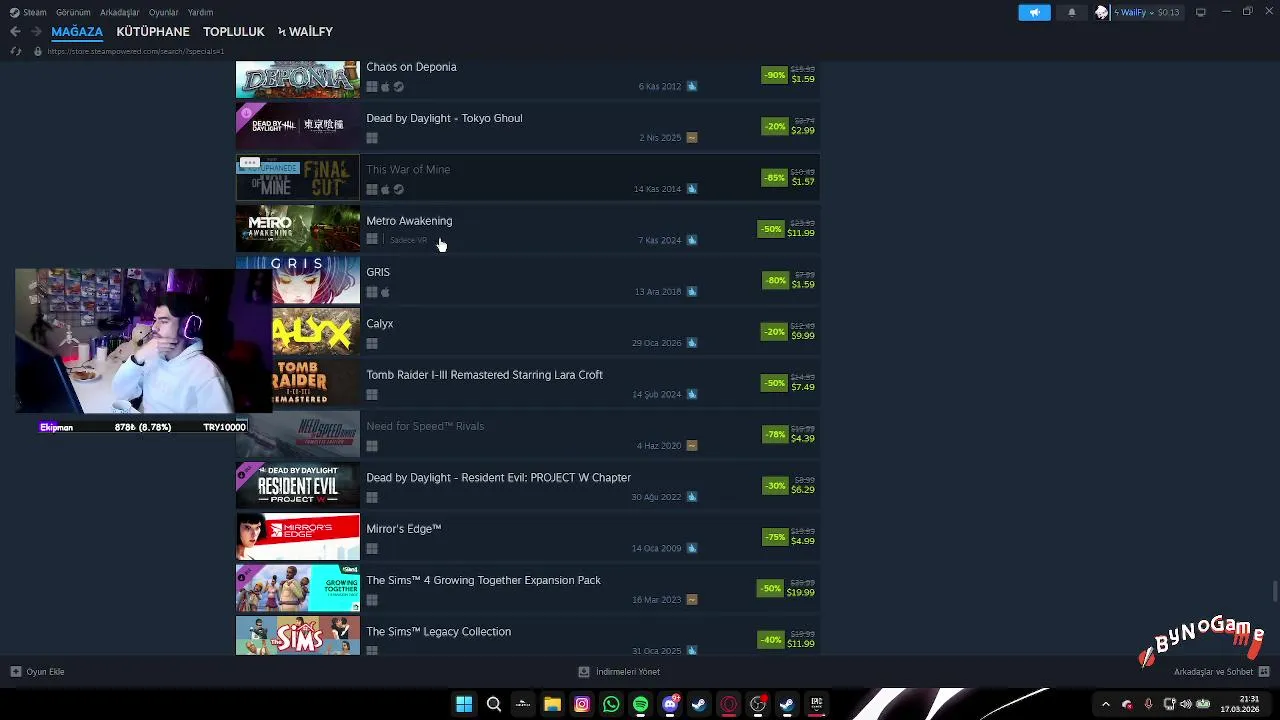Open File Explorer from taskbar
This screenshot has height=720, width=1280.
[x=552, y=704]
